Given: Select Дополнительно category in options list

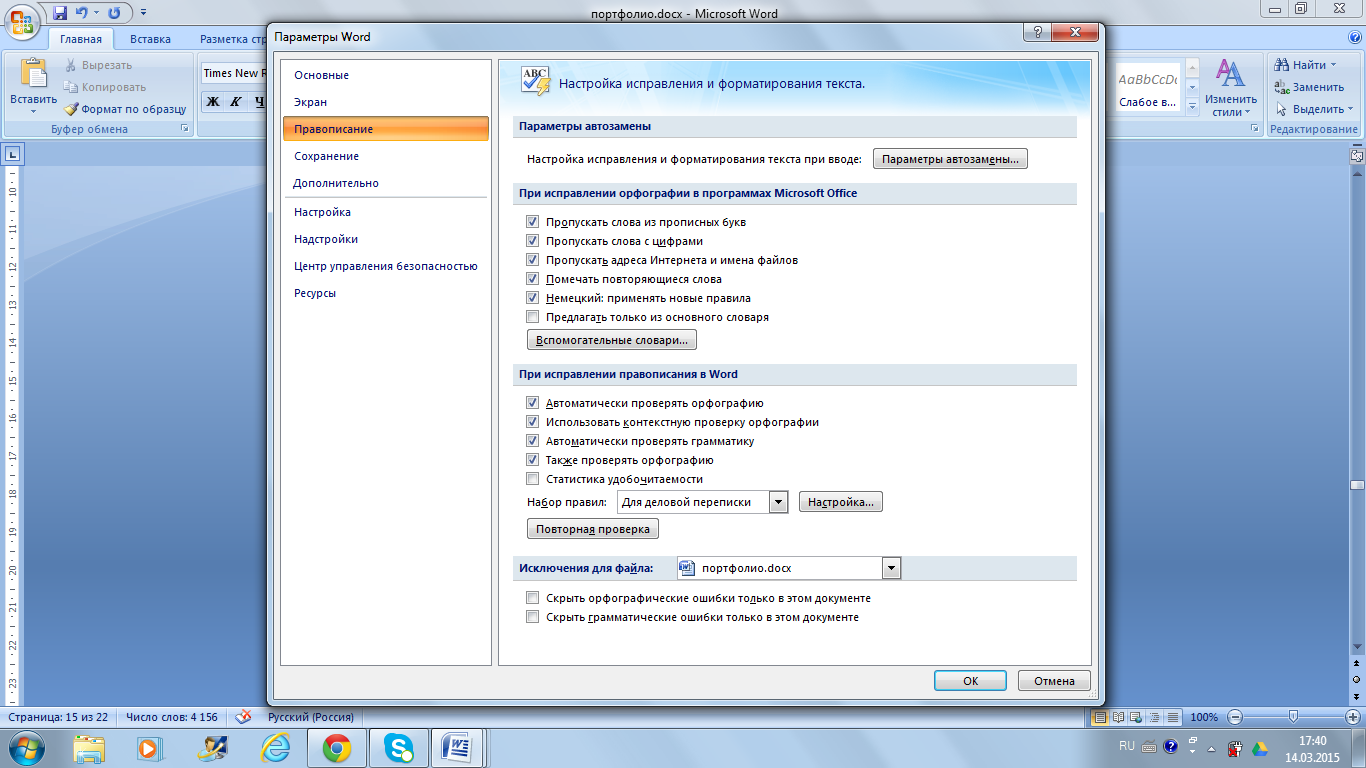Looking at the screenshot, I should (386, 183).
